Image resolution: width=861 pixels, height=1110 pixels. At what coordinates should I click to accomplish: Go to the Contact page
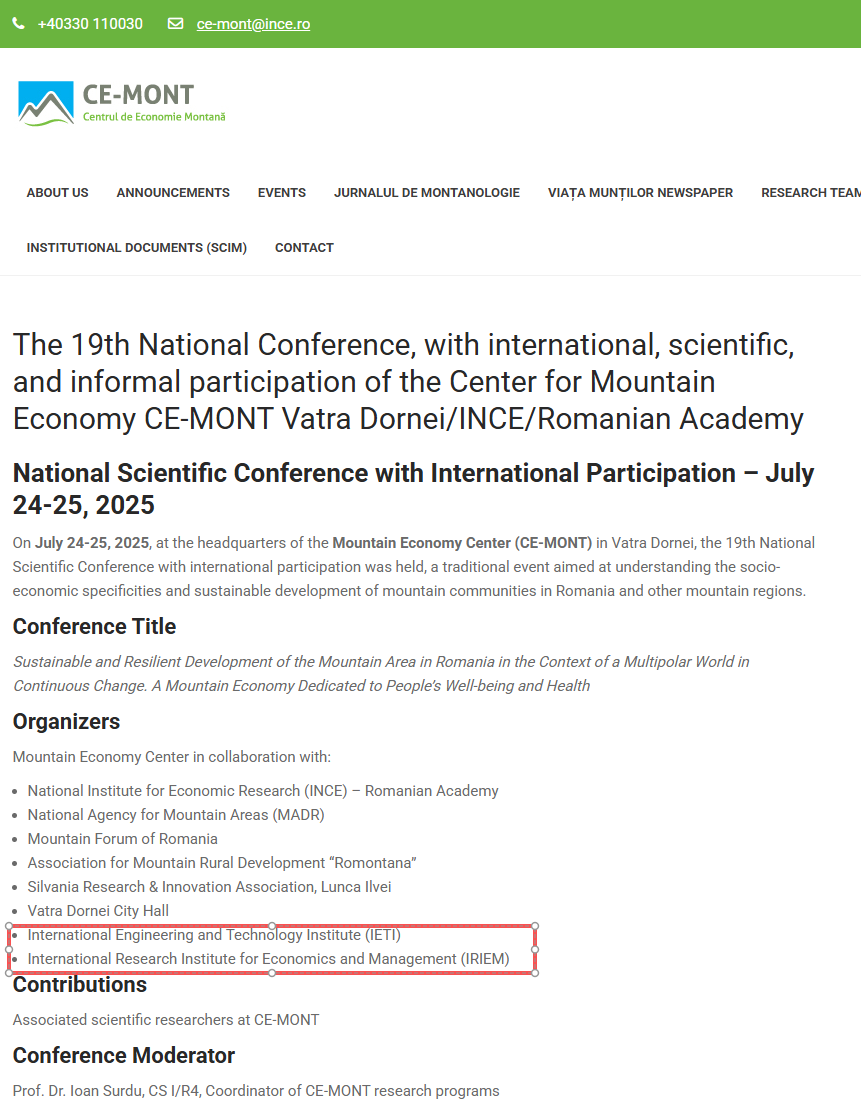[x=304, y=248]
